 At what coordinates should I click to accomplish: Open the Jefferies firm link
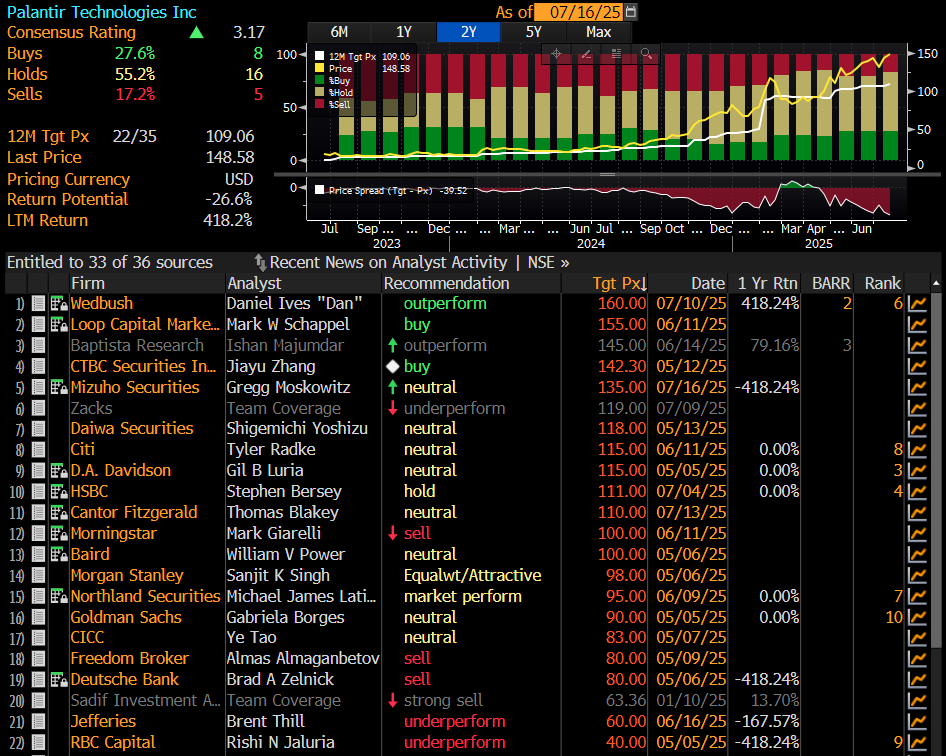click(103, 722)
